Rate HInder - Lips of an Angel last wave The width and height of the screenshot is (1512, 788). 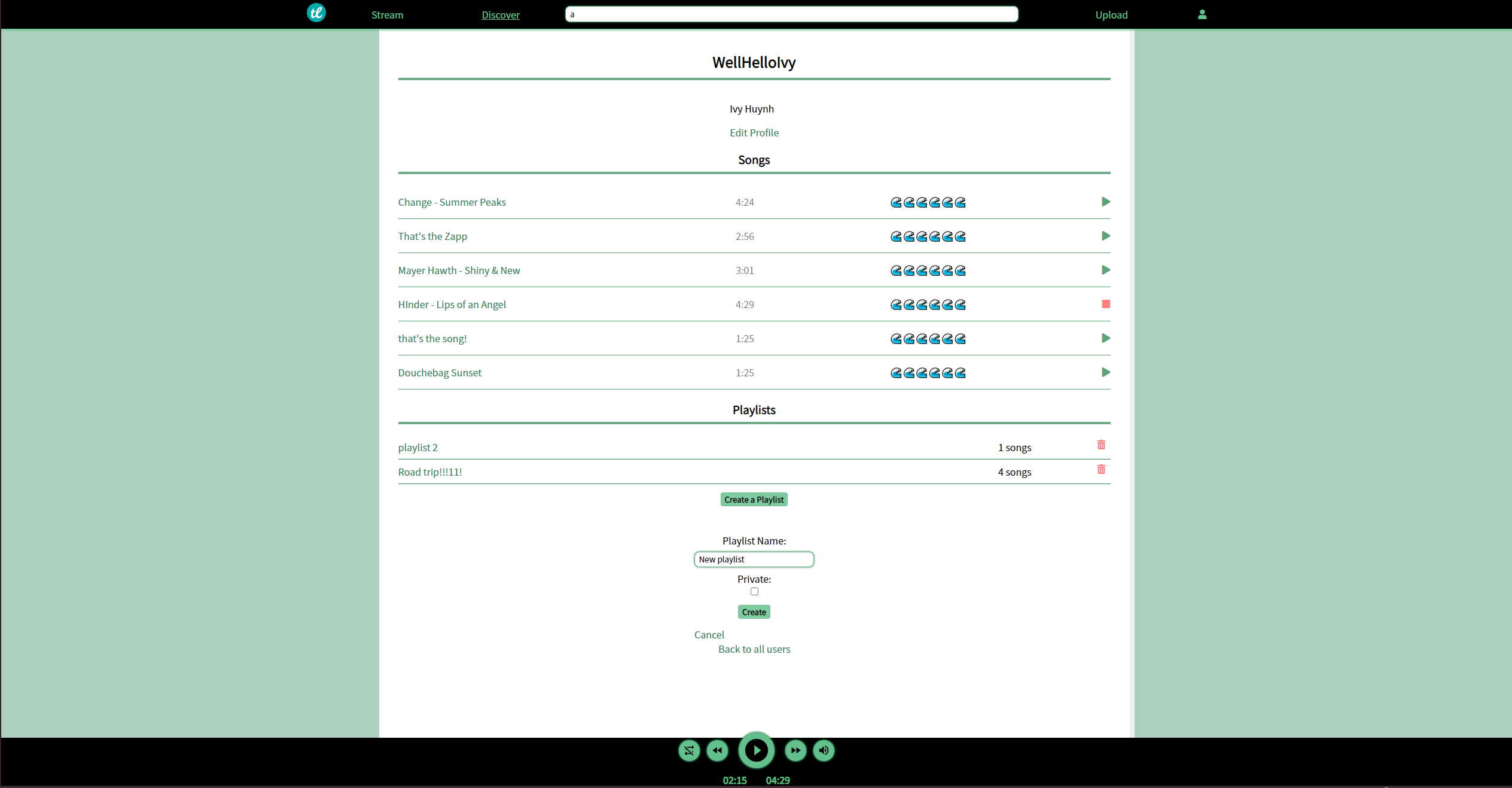961,305
